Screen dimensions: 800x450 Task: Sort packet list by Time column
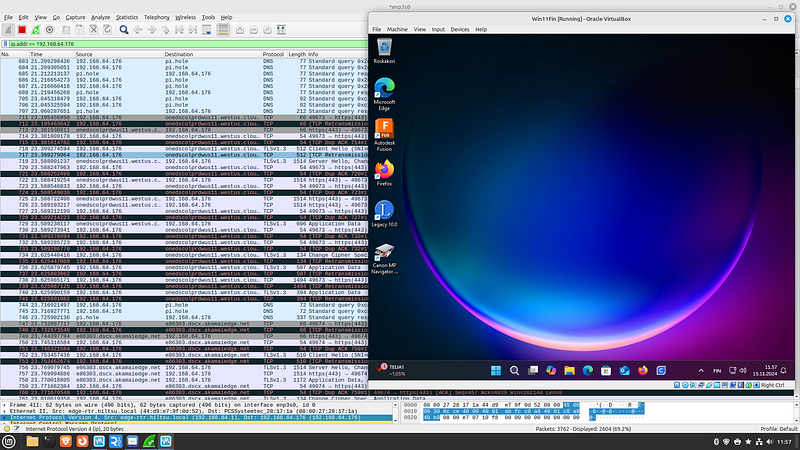51,54
